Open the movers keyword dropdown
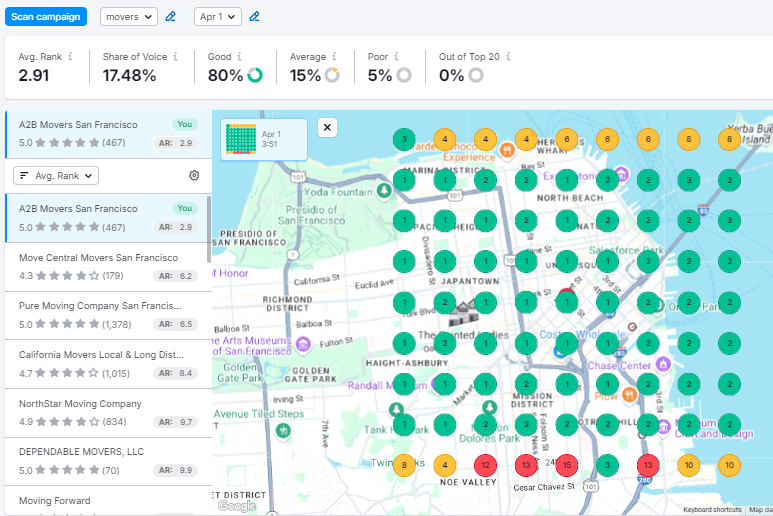Image resolution: width=773 pixels, height=516 pixels. tap(129, 17)
